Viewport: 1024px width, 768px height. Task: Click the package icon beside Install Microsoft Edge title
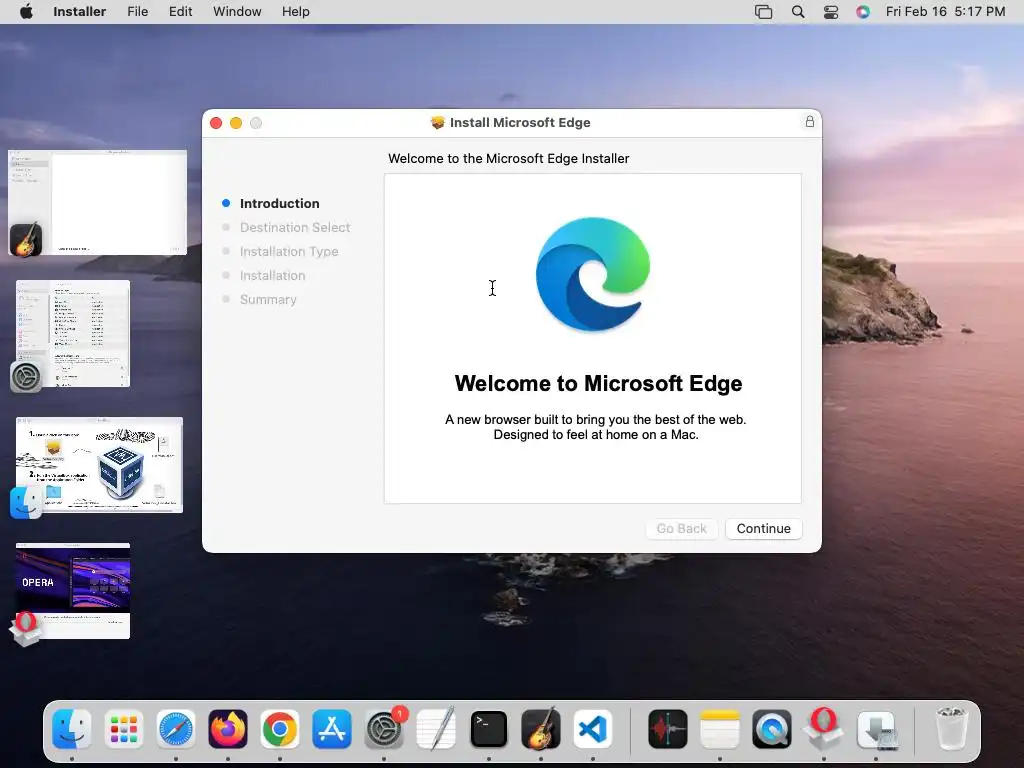point(438,122)
